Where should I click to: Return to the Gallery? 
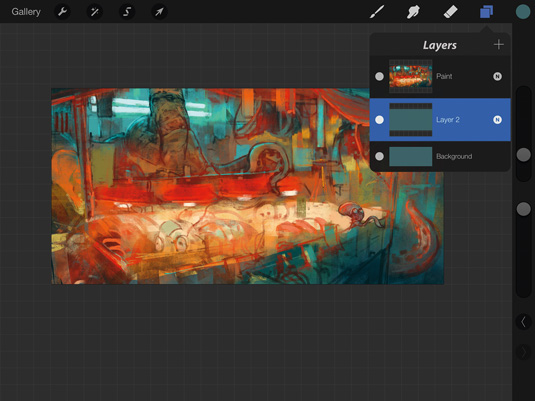tap(26, 12)
